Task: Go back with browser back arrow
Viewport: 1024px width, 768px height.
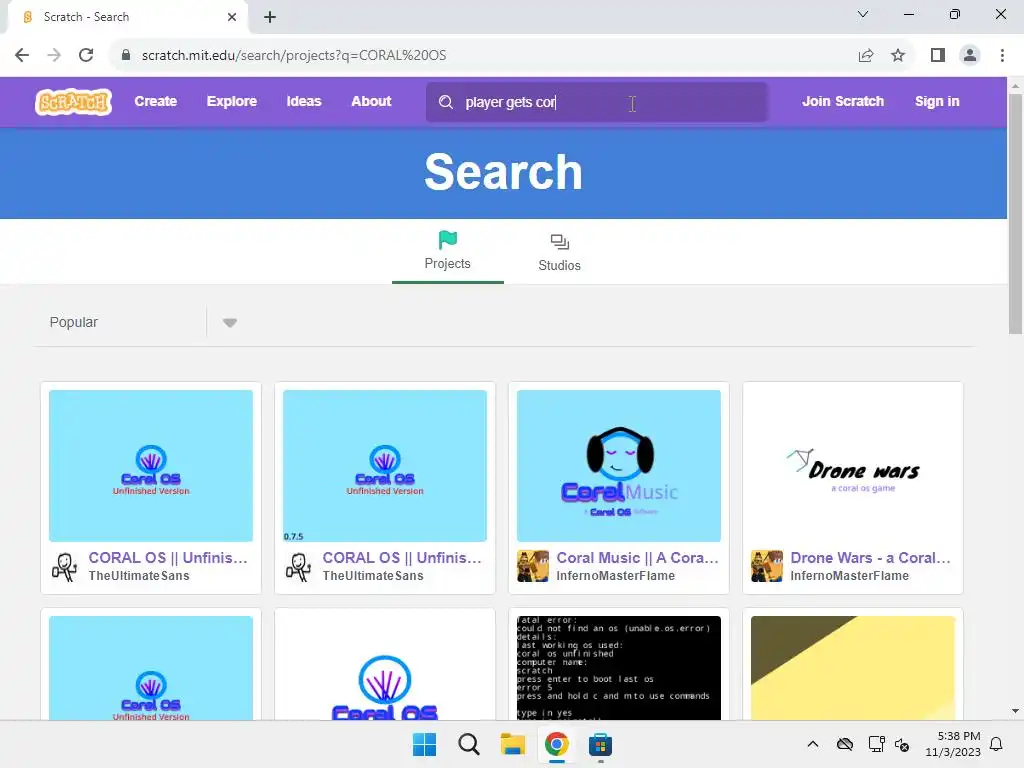Action: click(x=22, y=55)
